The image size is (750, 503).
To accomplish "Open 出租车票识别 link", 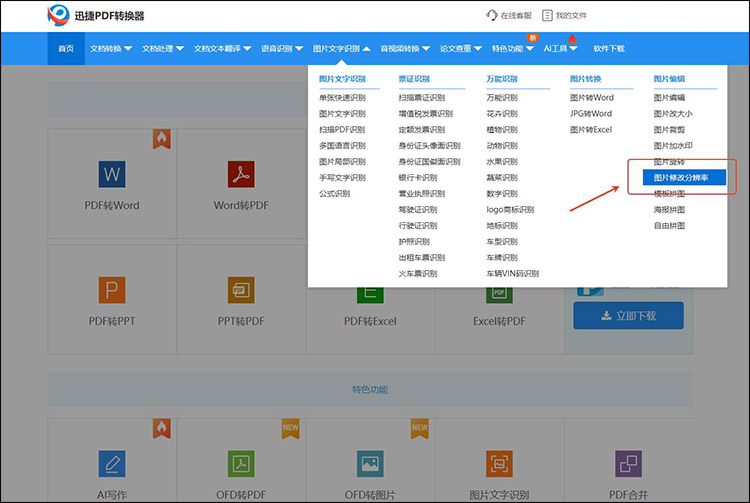I will coord(422,257).
